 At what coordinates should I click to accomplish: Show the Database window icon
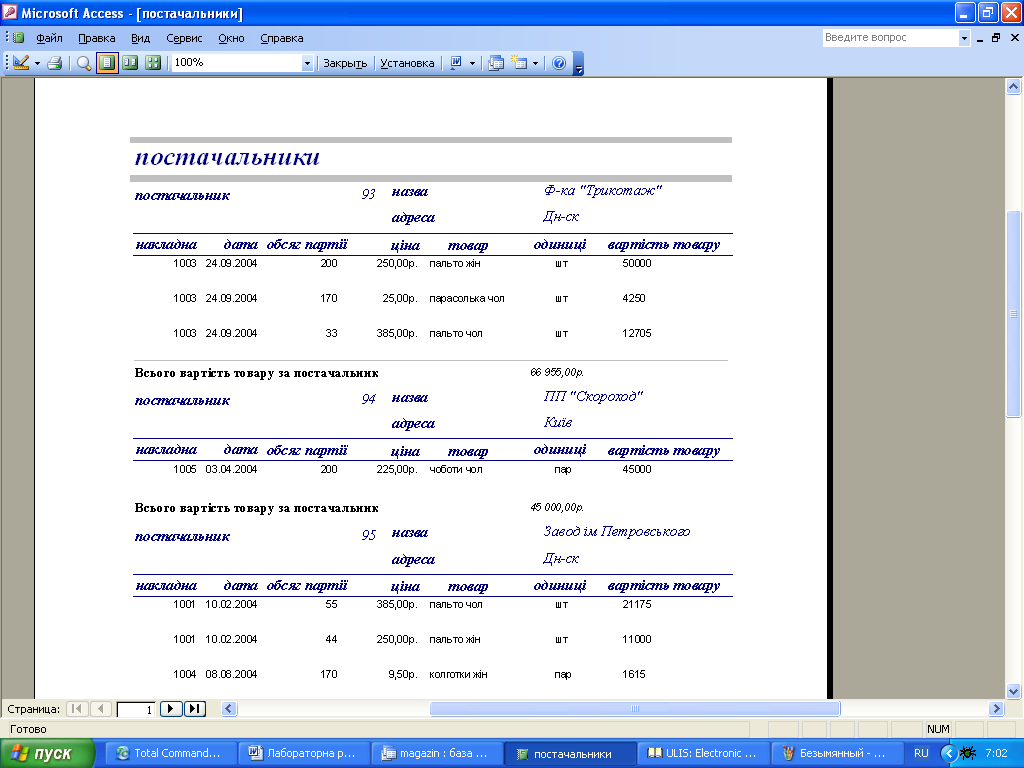pos(496,63)
